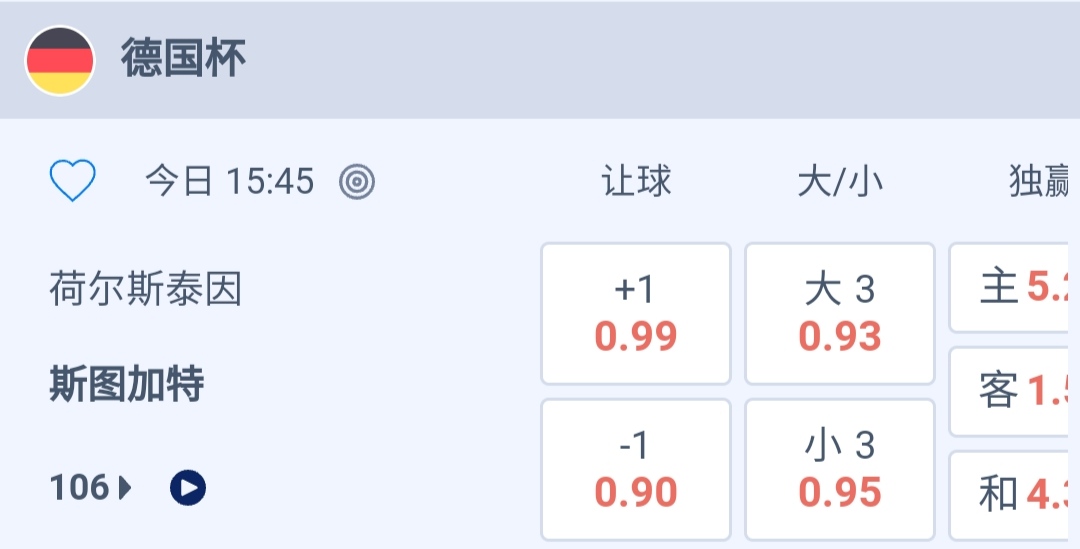The image size is (1080, 549).
Task: Click the small triangle arrow after 106
Action: pyautogui.click(x=125, y=488)
